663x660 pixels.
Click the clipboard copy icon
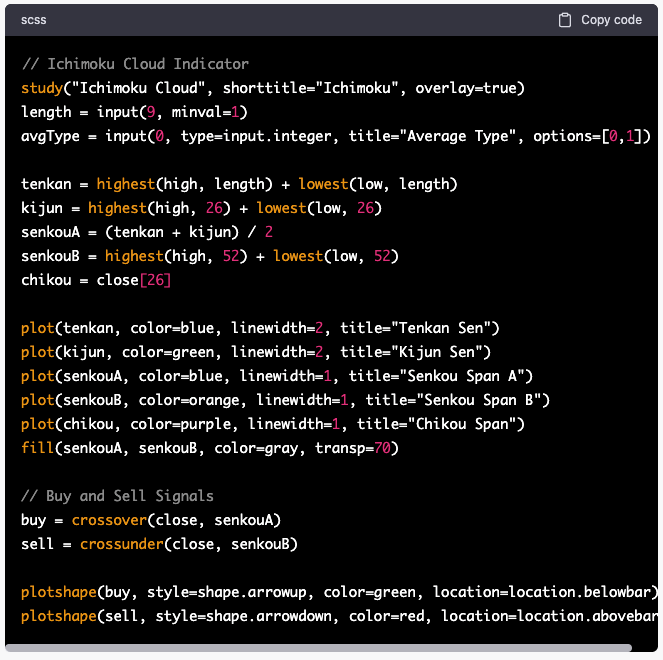[564, 20]
